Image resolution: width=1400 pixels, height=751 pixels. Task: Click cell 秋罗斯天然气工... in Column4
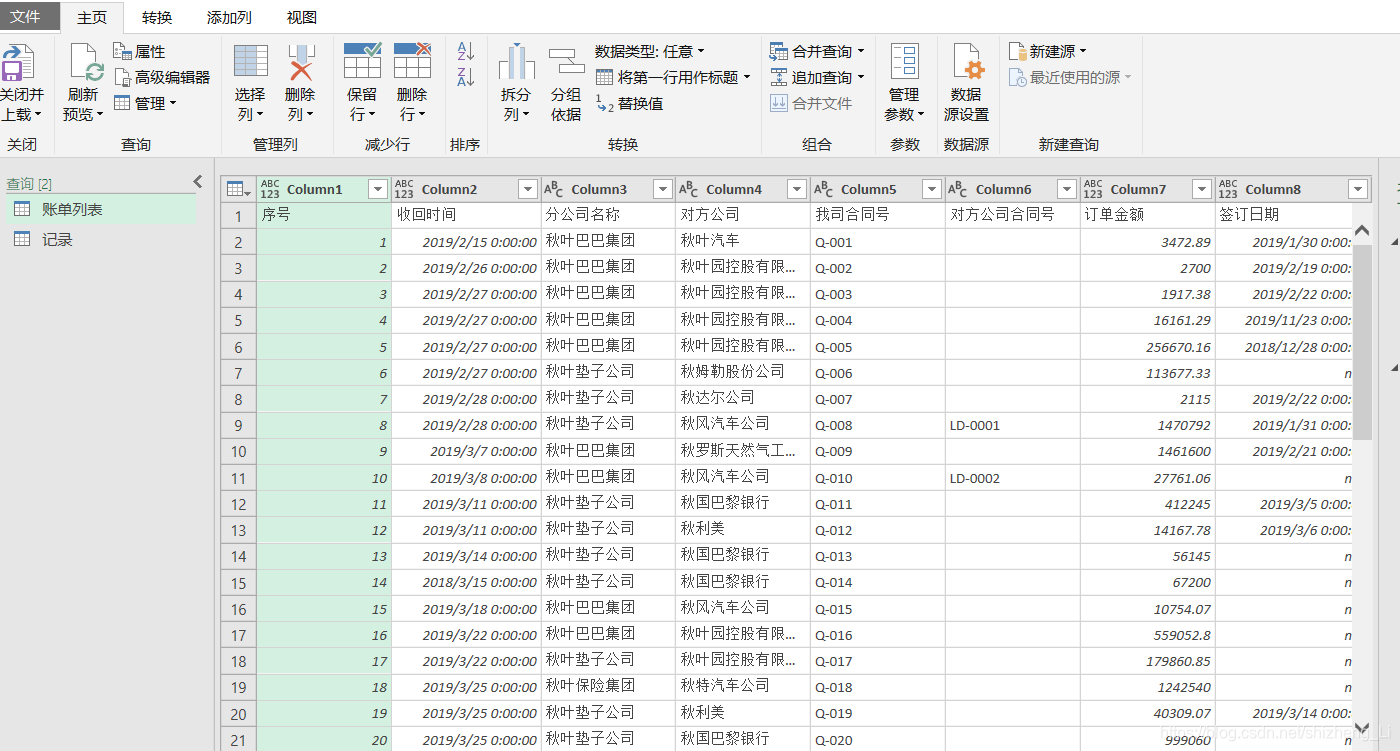point(743,451)
